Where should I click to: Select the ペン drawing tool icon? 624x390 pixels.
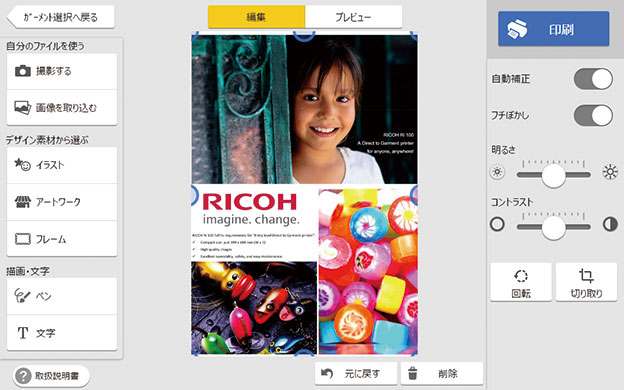tap(22, 296)
